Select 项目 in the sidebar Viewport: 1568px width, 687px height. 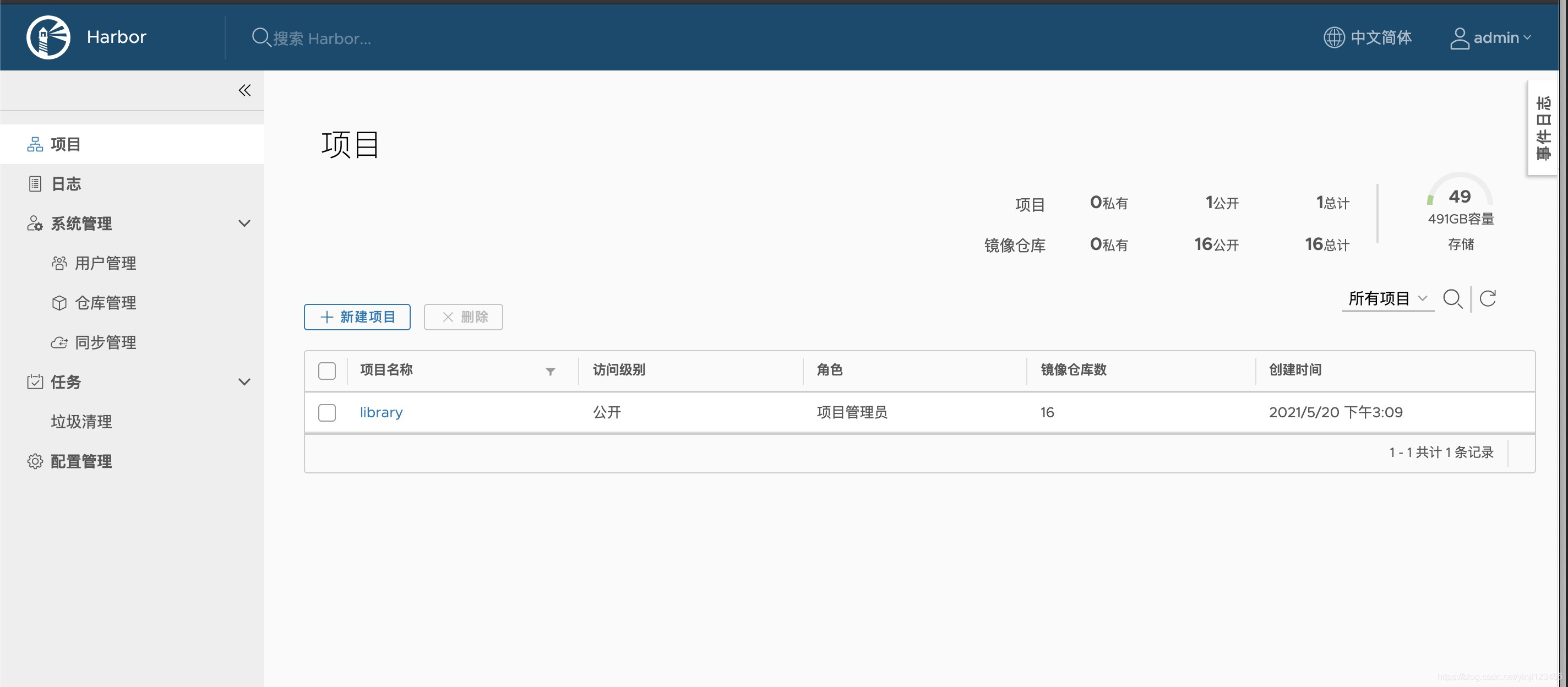pyautogui.click(x=132, y=144)
